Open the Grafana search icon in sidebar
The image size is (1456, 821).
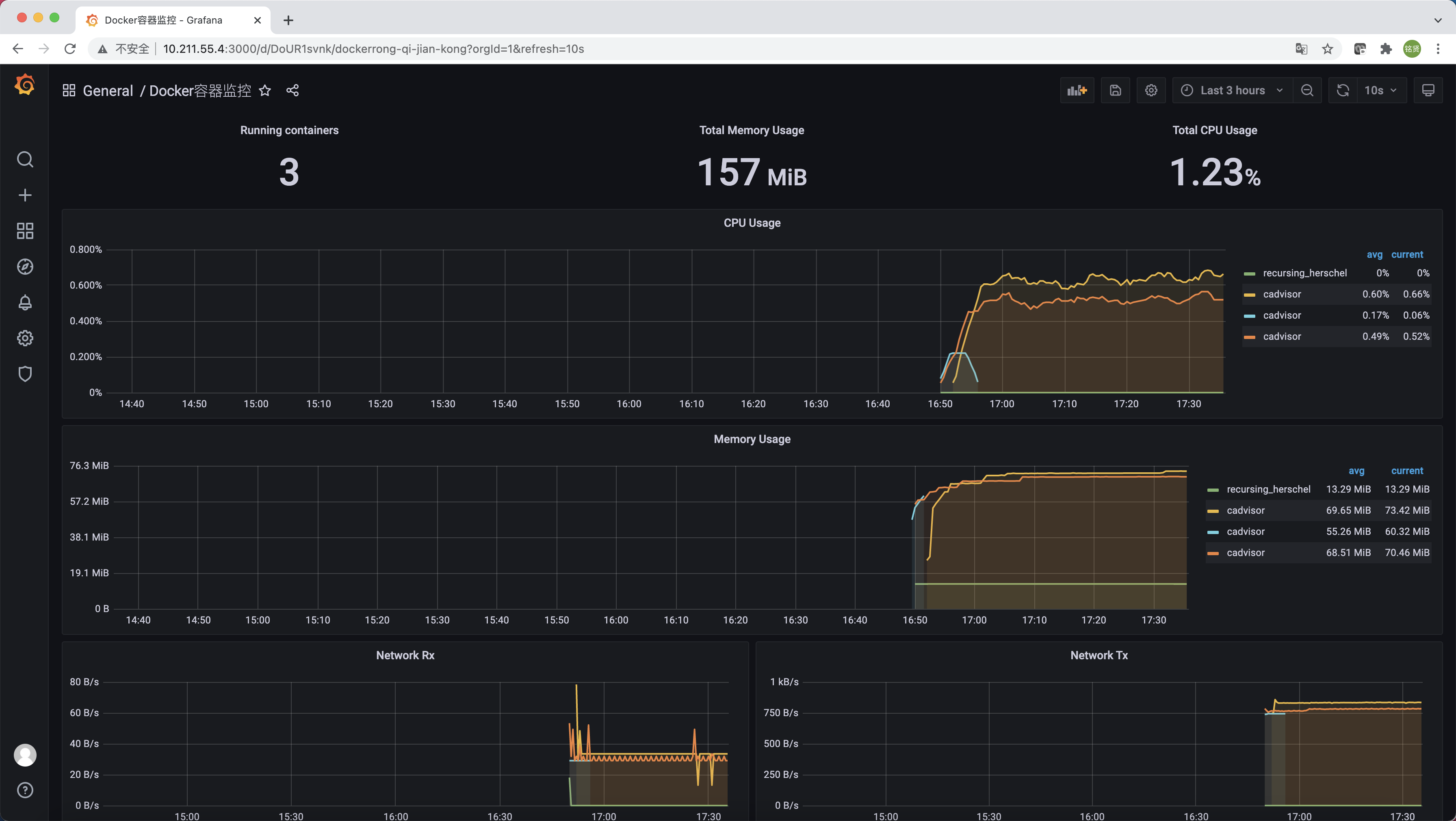pyautogui.click(x=25, y=159)
